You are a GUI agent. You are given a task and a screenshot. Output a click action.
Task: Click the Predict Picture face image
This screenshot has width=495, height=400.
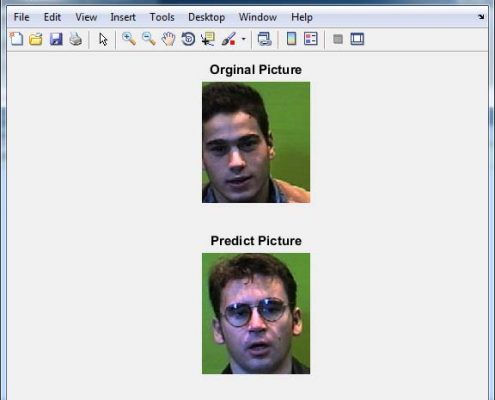click(256, 313)
